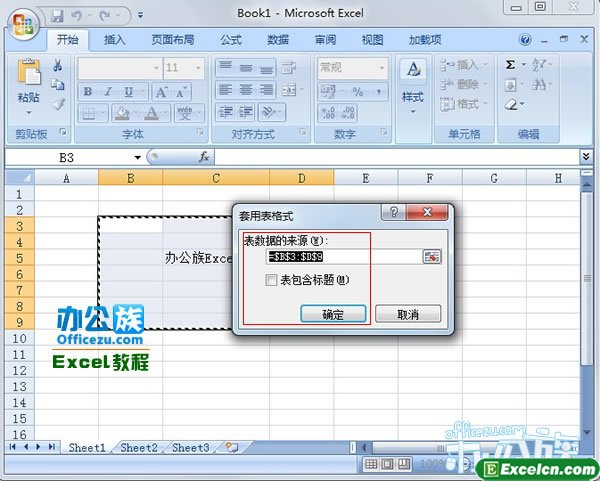Screen dimensions: 600x481
Task: Toggle bold formatting
Action: [x=88, y=92]
